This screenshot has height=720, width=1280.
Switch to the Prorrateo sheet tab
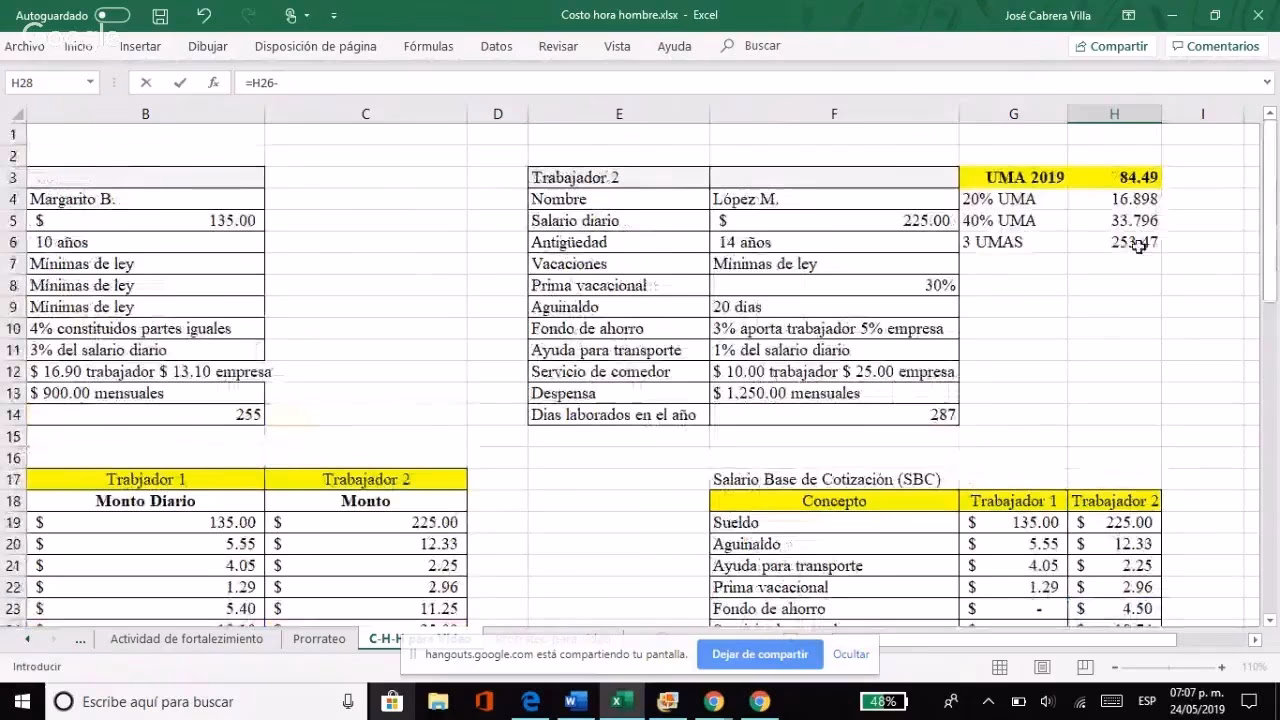[x=318, y=638]
